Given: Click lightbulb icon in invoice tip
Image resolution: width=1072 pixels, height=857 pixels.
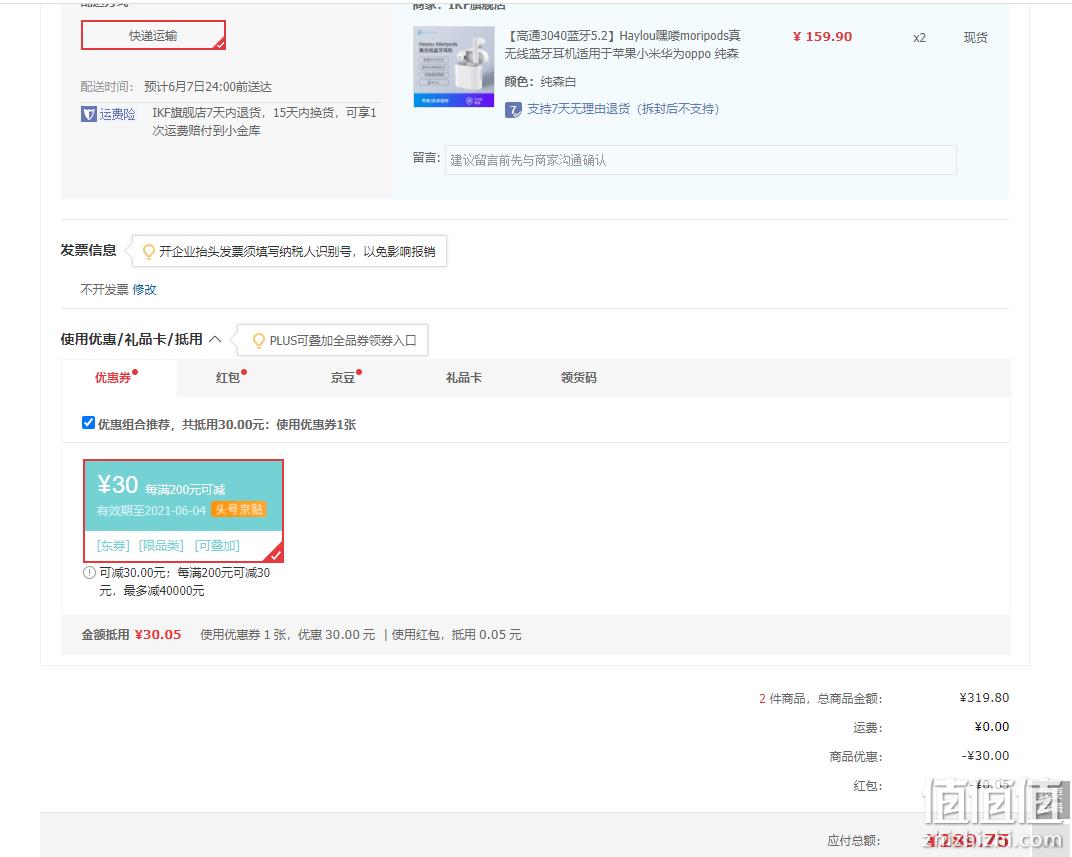Looking at the screenshot, I should pos(148,251).
